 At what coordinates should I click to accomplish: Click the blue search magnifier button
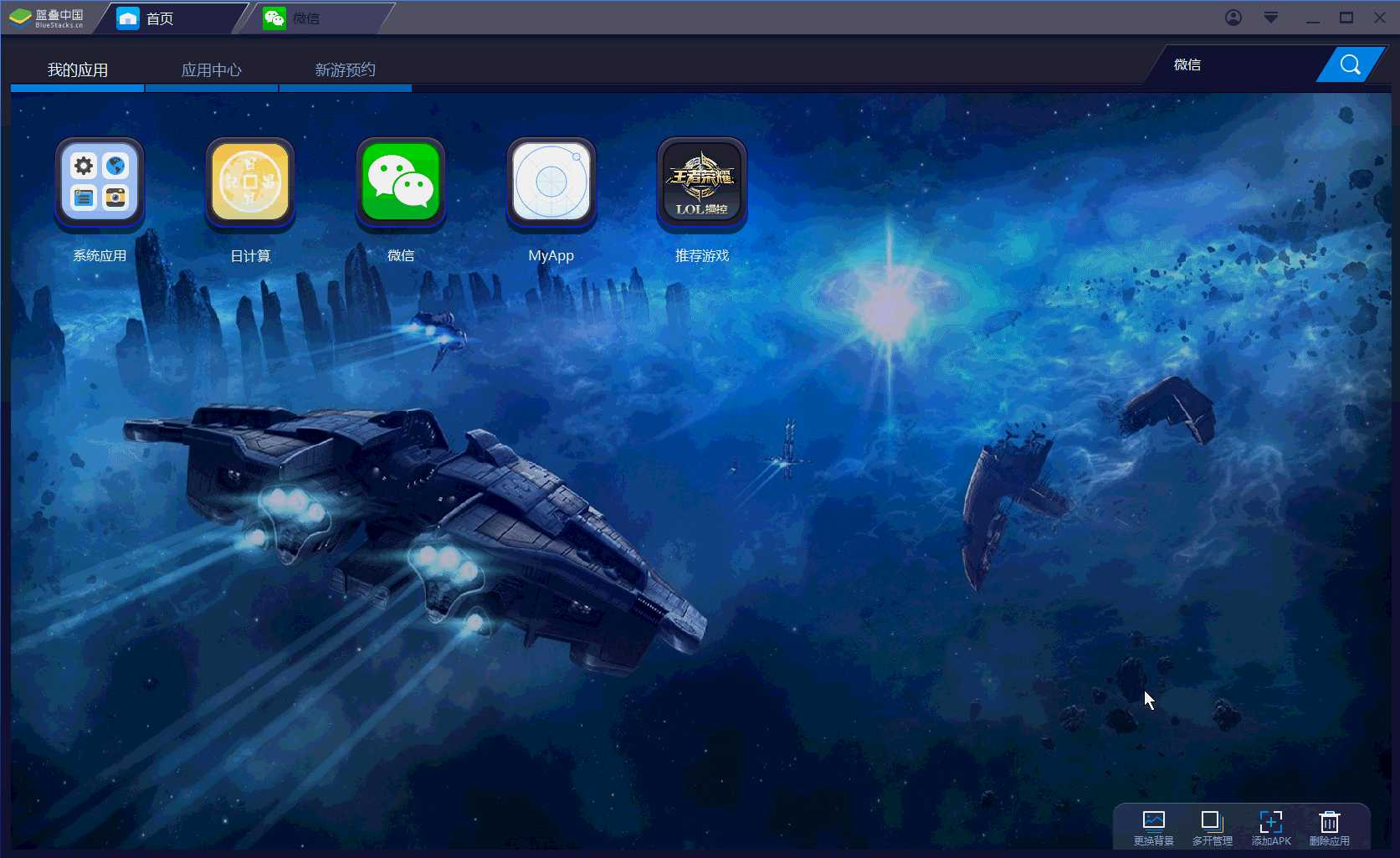coord(1350,64)
